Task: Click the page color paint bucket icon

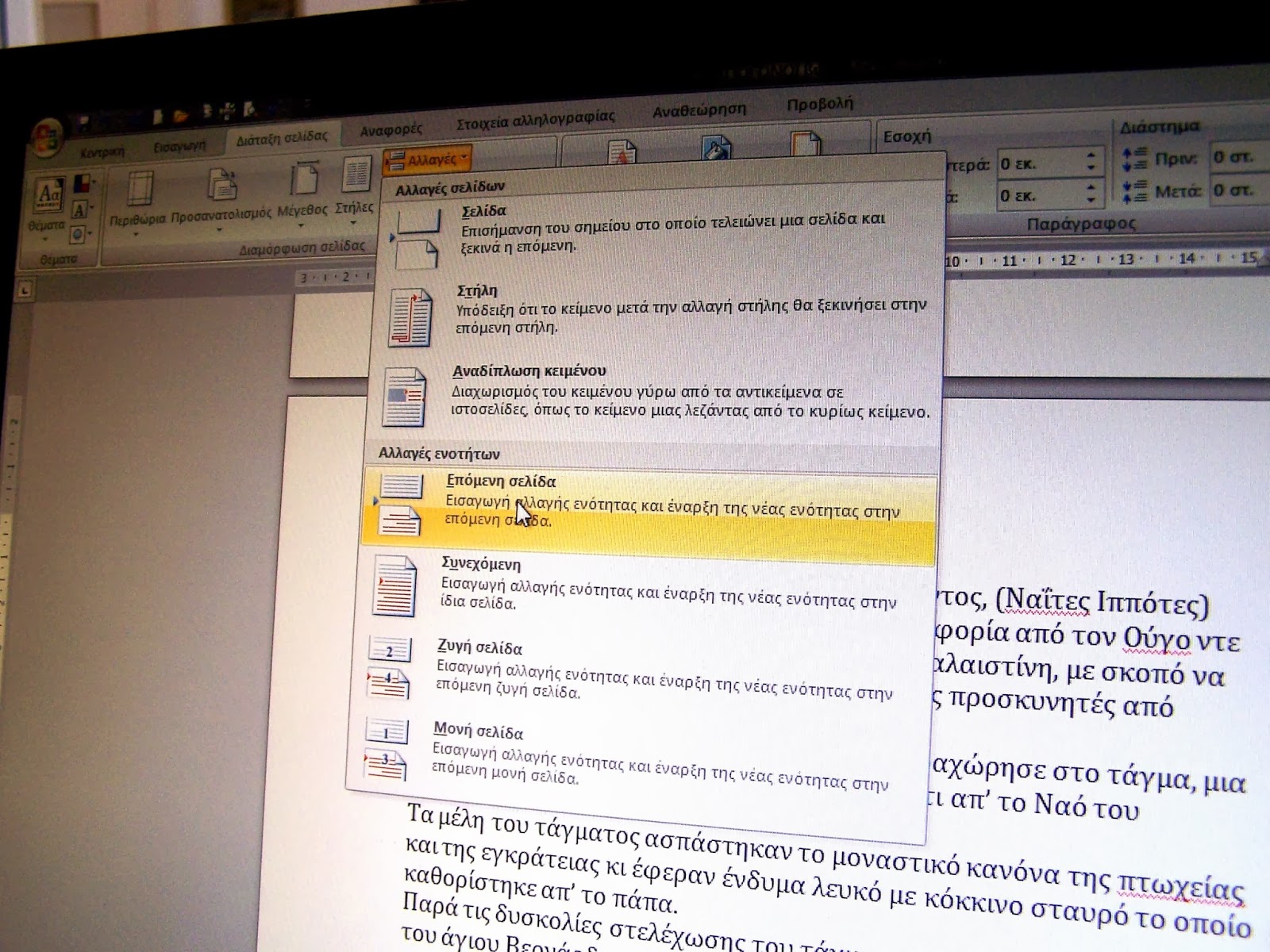Action: (715, 148)
